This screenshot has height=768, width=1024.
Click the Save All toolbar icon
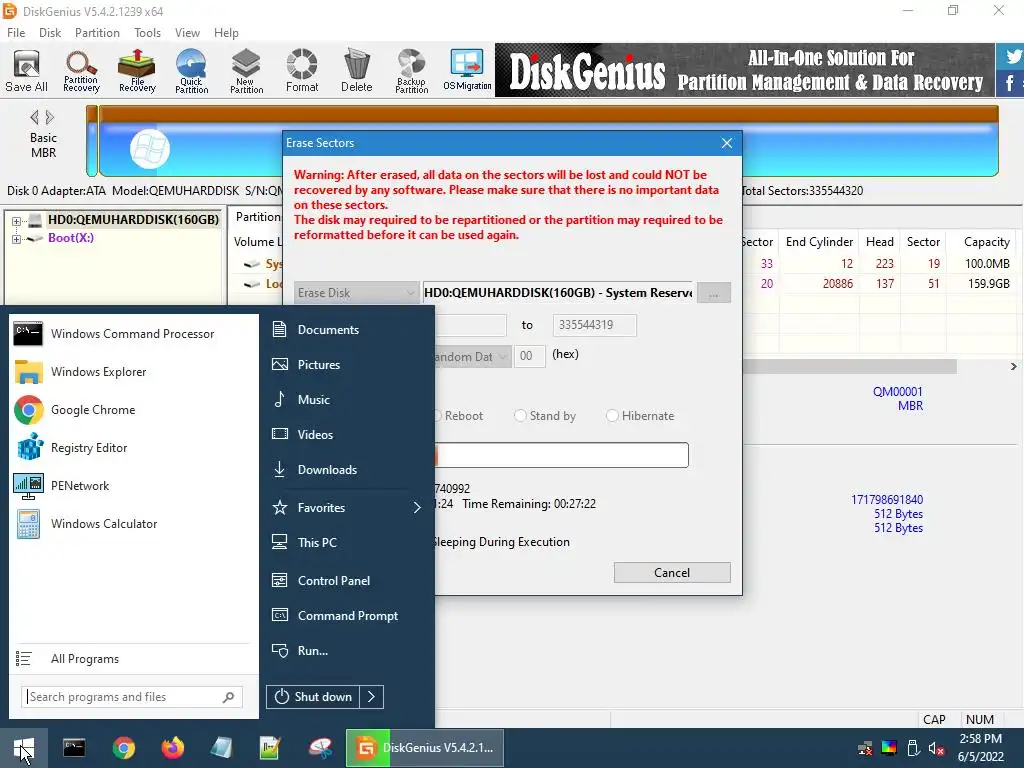tap(26, 71)
